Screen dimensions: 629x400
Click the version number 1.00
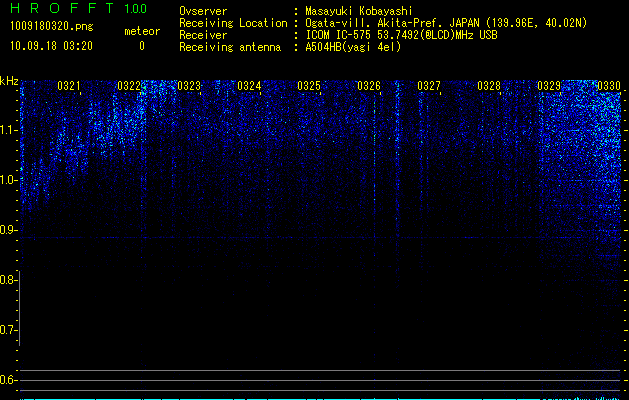136,8
